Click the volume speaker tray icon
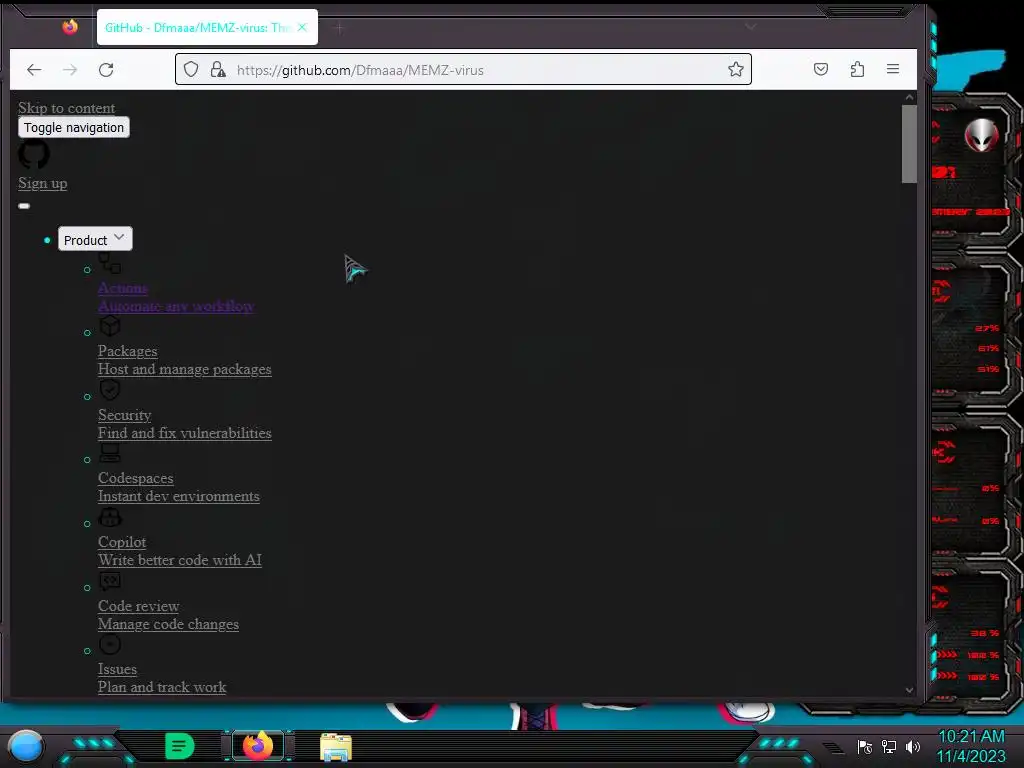This screenshot has width=1024, height=768. pyautogui.click(x=913, y=746)
